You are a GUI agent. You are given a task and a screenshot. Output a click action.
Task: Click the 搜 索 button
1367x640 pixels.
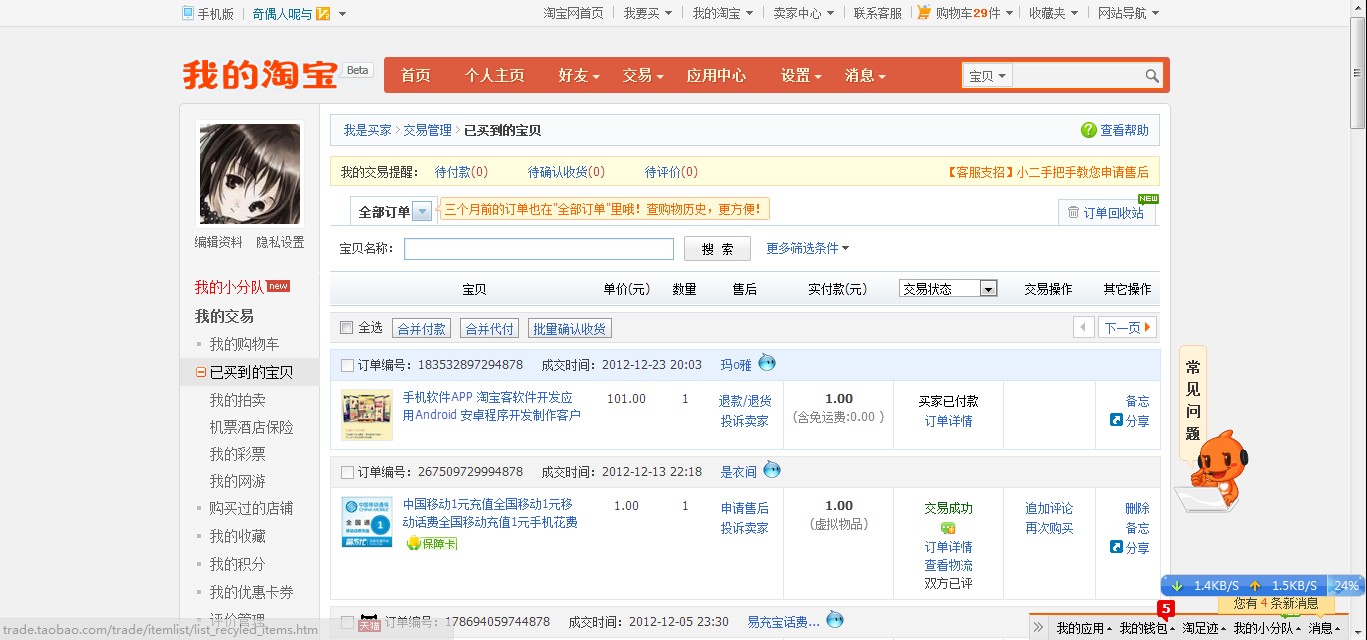[x=718, y=249]
